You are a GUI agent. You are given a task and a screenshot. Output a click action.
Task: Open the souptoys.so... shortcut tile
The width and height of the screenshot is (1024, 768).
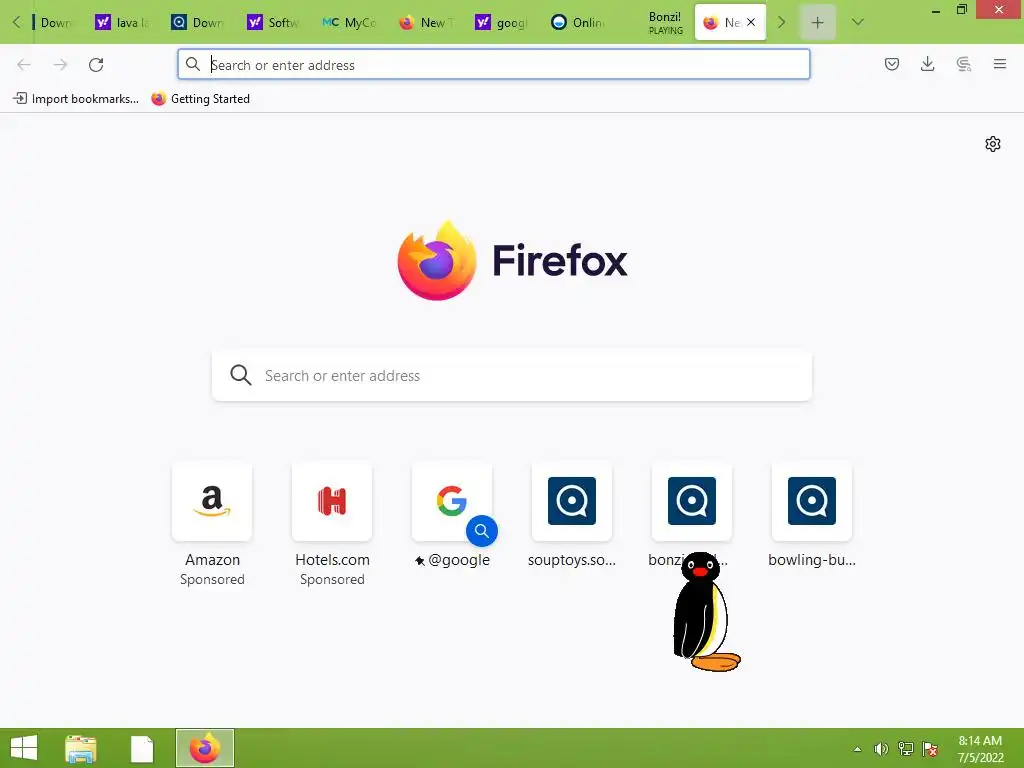(571, 502)
